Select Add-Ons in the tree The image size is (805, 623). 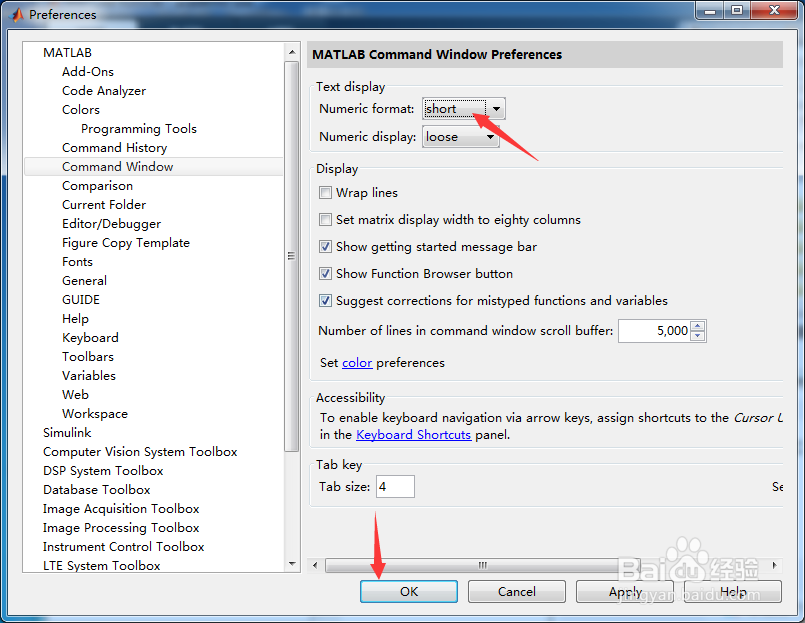88,72
